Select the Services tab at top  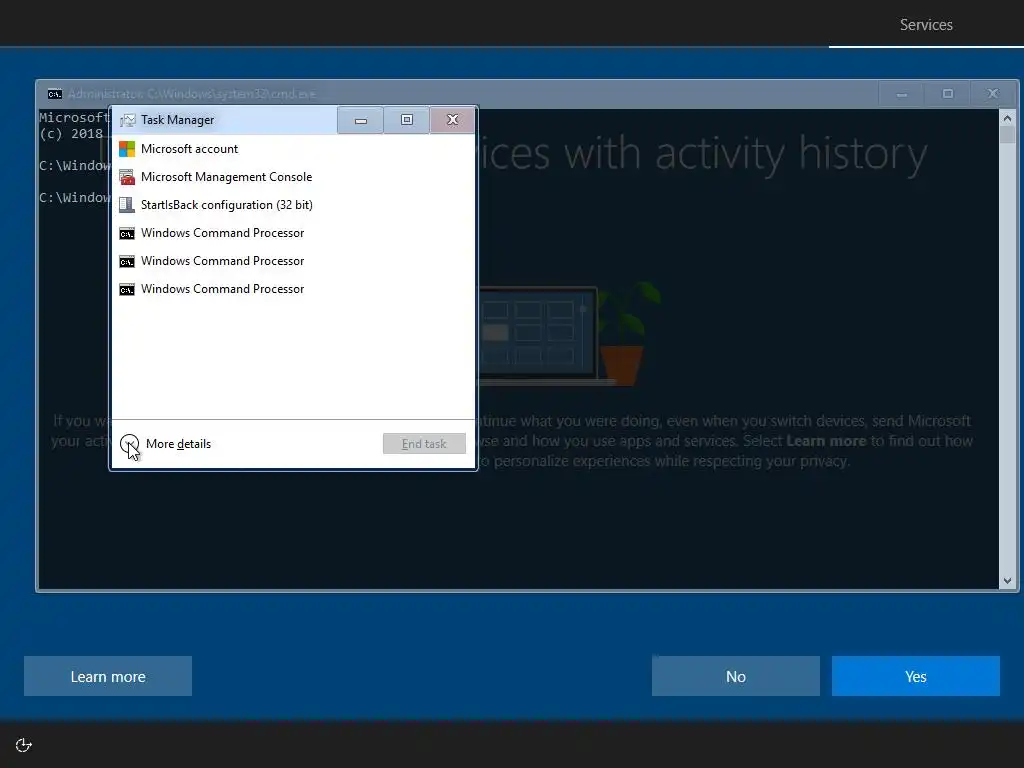click(926, 25)
